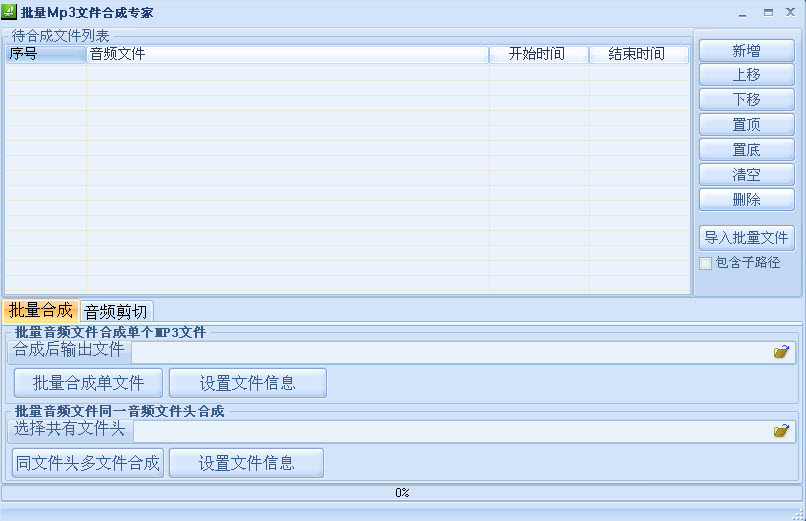
Task: Close the 批量Mp3文件合成专家 window
Action: tap(791, 12)
